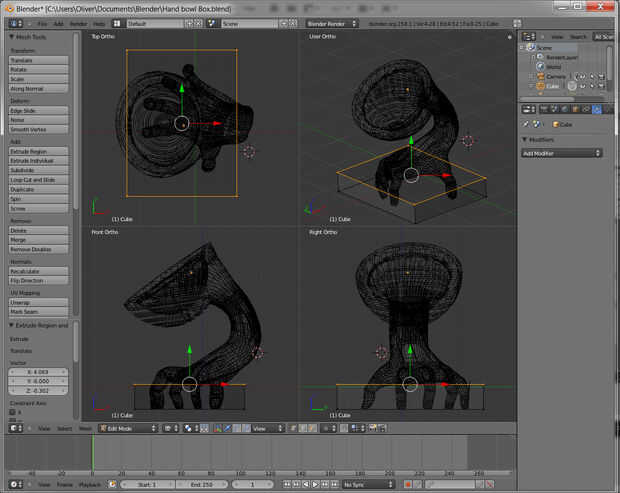
Task: Click the Blender info editor type icon
Action: point(13,22)
